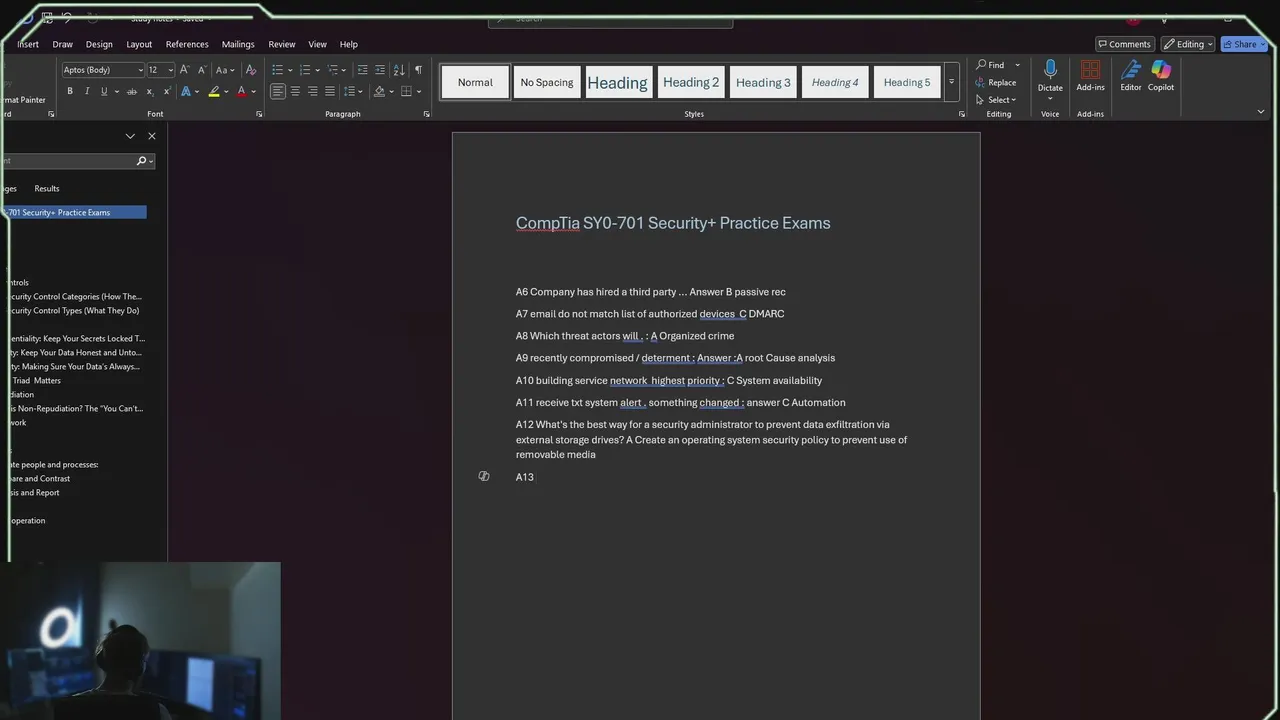Open the Aptos (Body) font name dropdown

140,70
